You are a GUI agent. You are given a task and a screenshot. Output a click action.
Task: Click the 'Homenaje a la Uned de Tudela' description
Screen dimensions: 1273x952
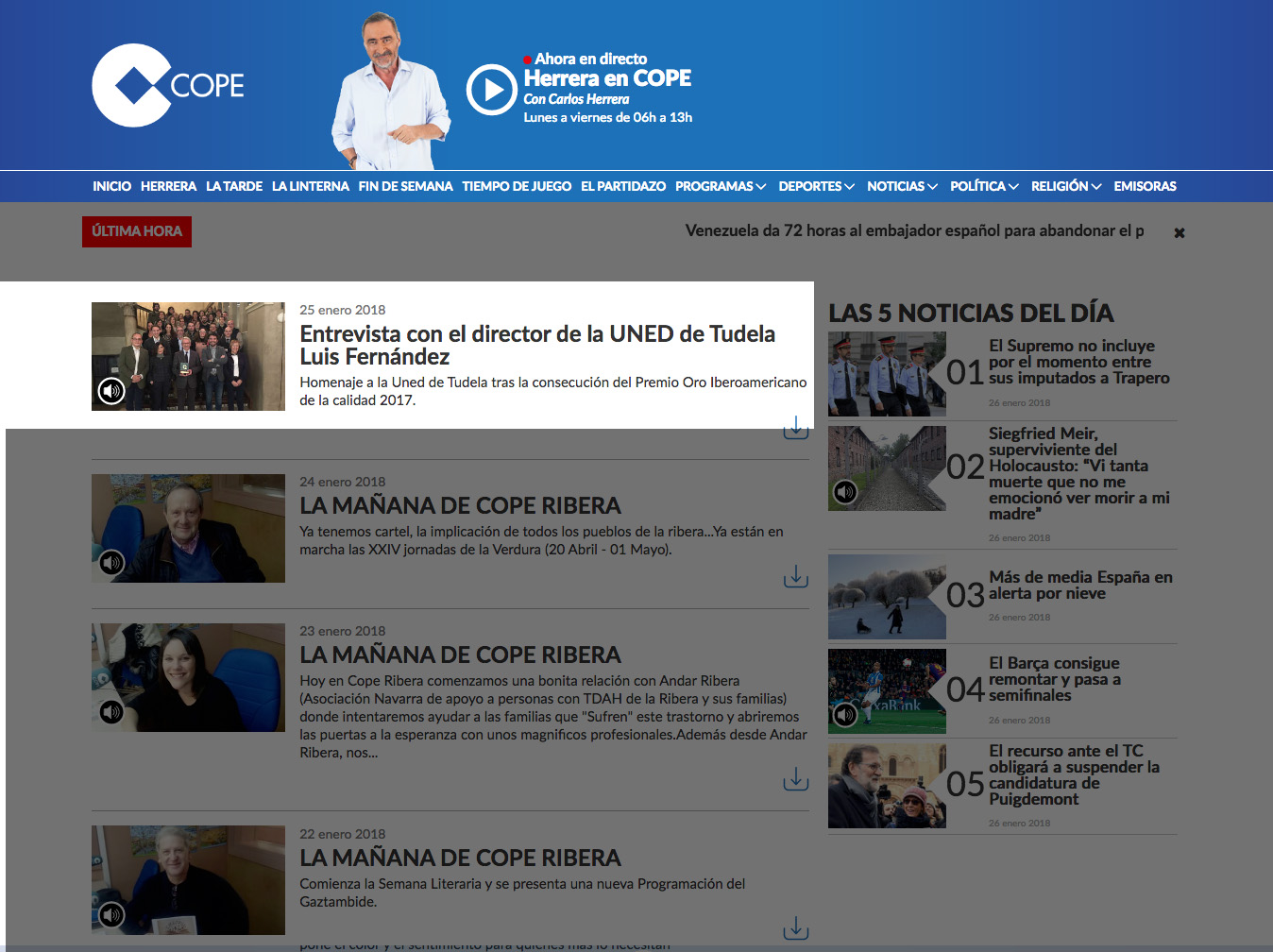coord(553,391)
